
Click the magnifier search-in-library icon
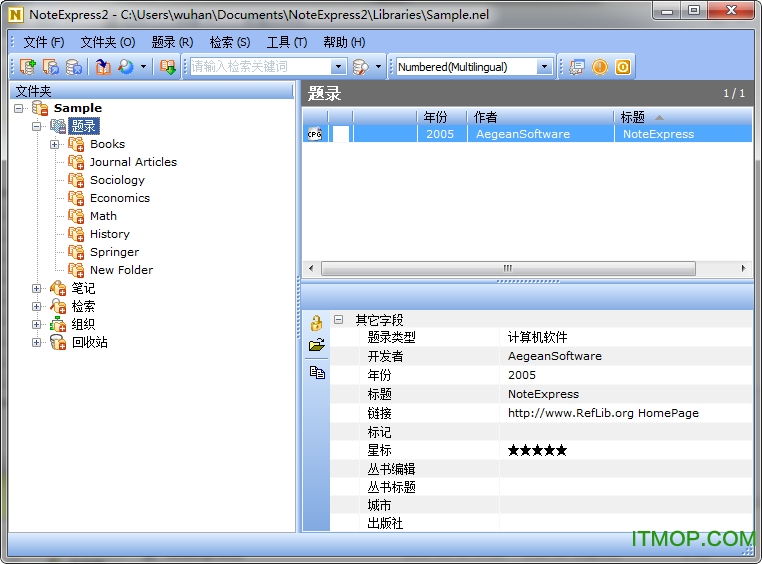point(361,67)
